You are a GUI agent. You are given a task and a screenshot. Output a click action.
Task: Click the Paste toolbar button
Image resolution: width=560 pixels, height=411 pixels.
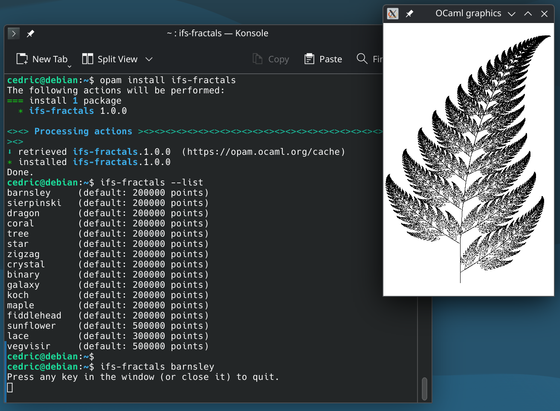pyautogui.click(x=323, y=59)
